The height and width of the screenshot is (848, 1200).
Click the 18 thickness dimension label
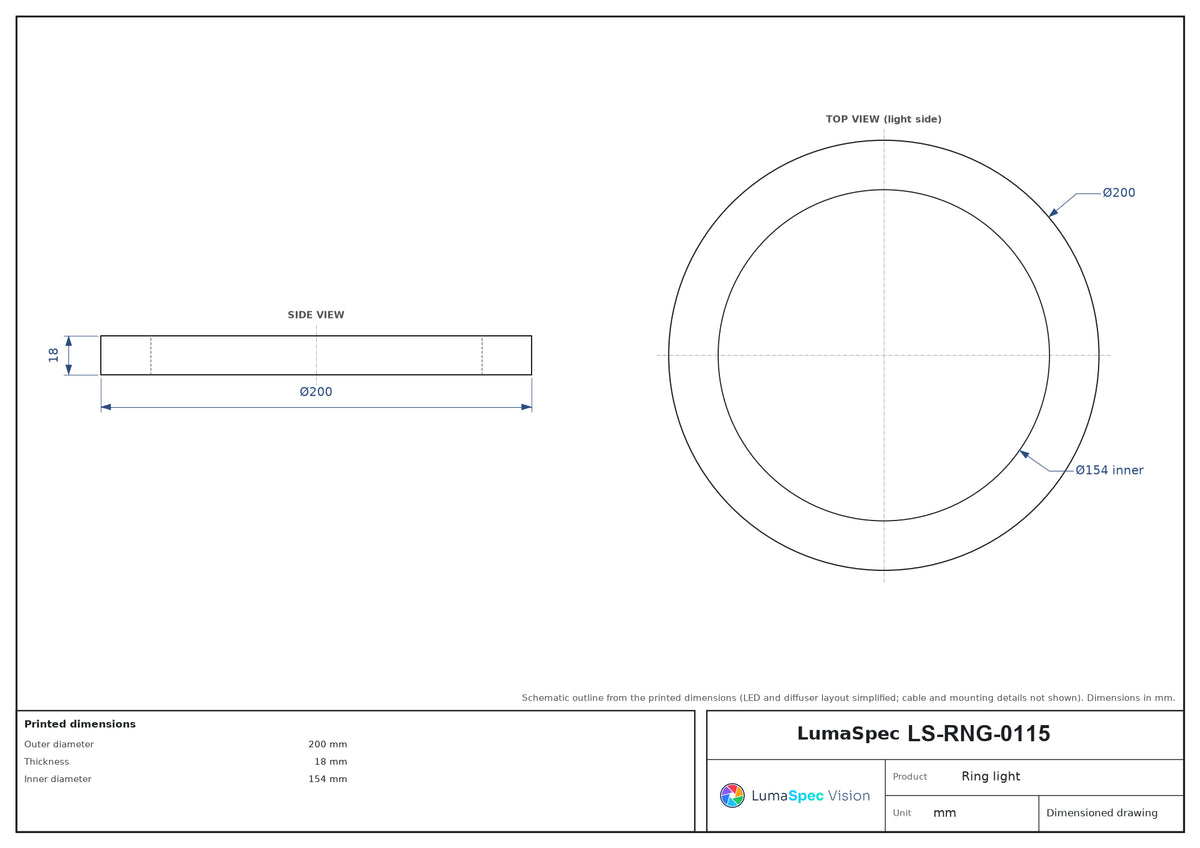tap(54, 355)
